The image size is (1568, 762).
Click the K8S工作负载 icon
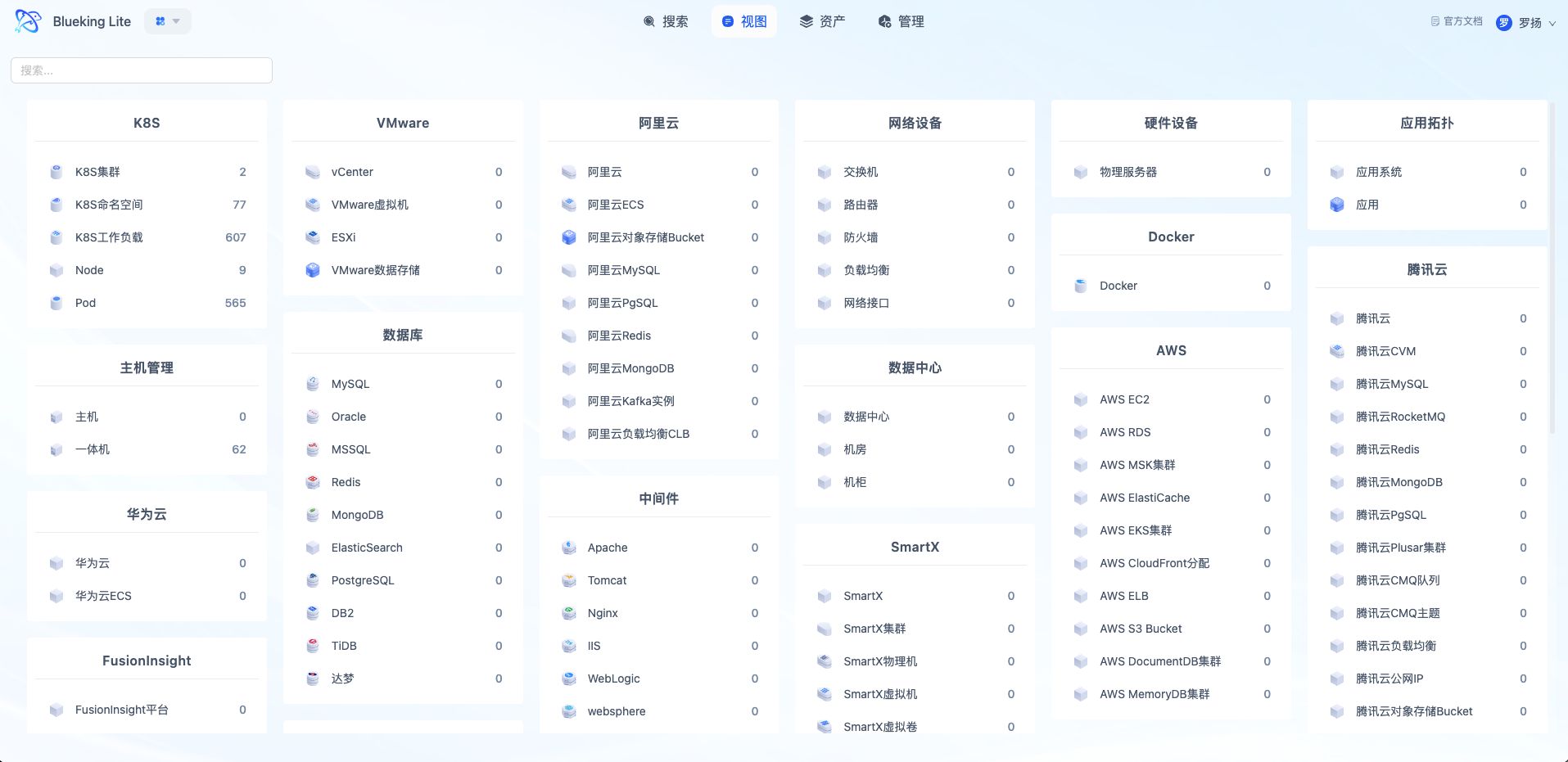coord(56,237)
